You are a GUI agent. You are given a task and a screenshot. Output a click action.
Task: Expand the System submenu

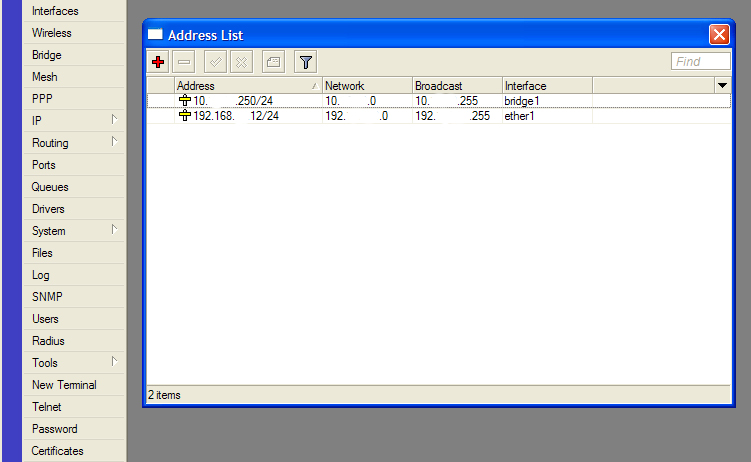[x=114, y=230]
